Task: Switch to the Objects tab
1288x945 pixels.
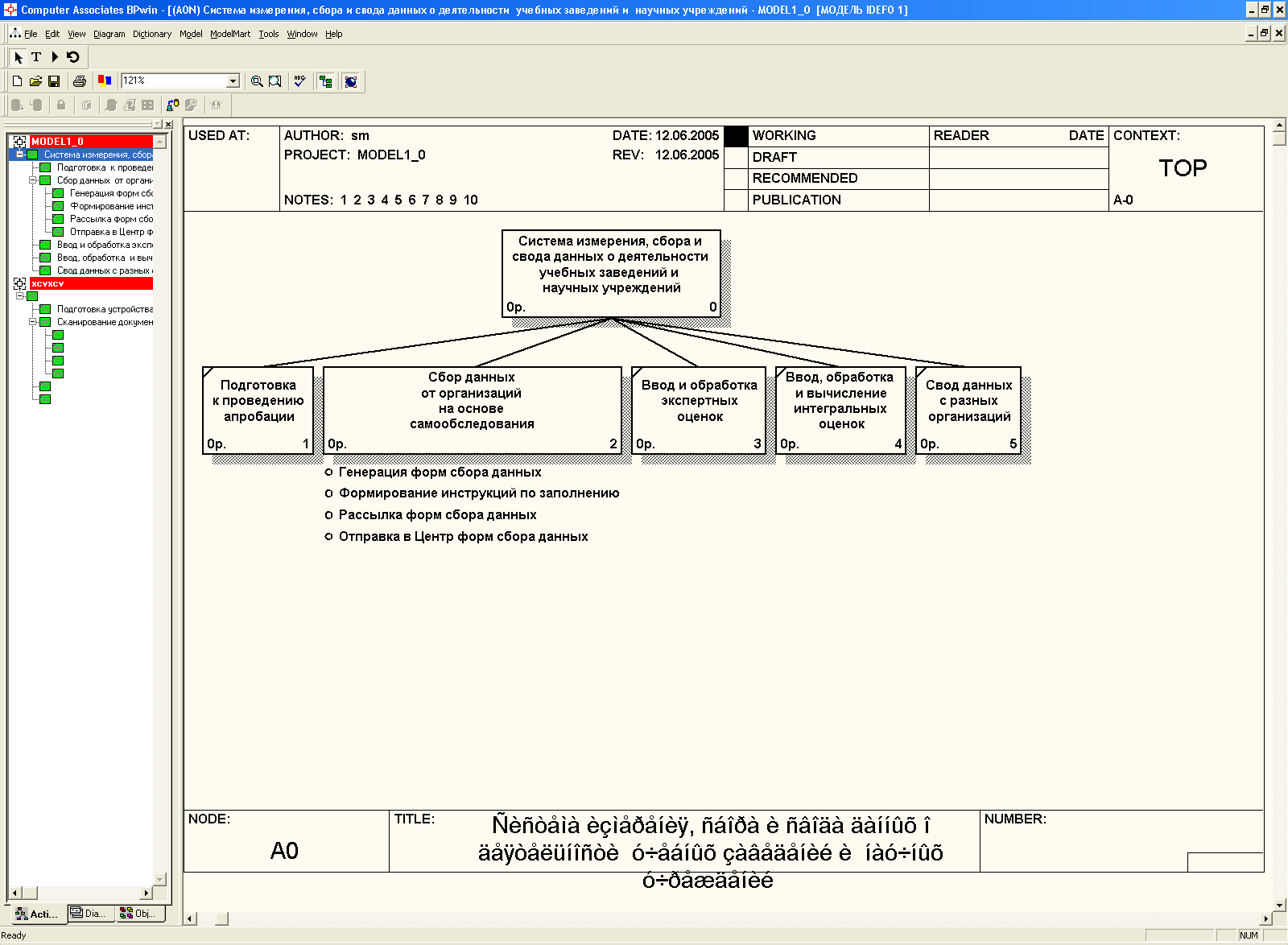Action: point(138,913)
